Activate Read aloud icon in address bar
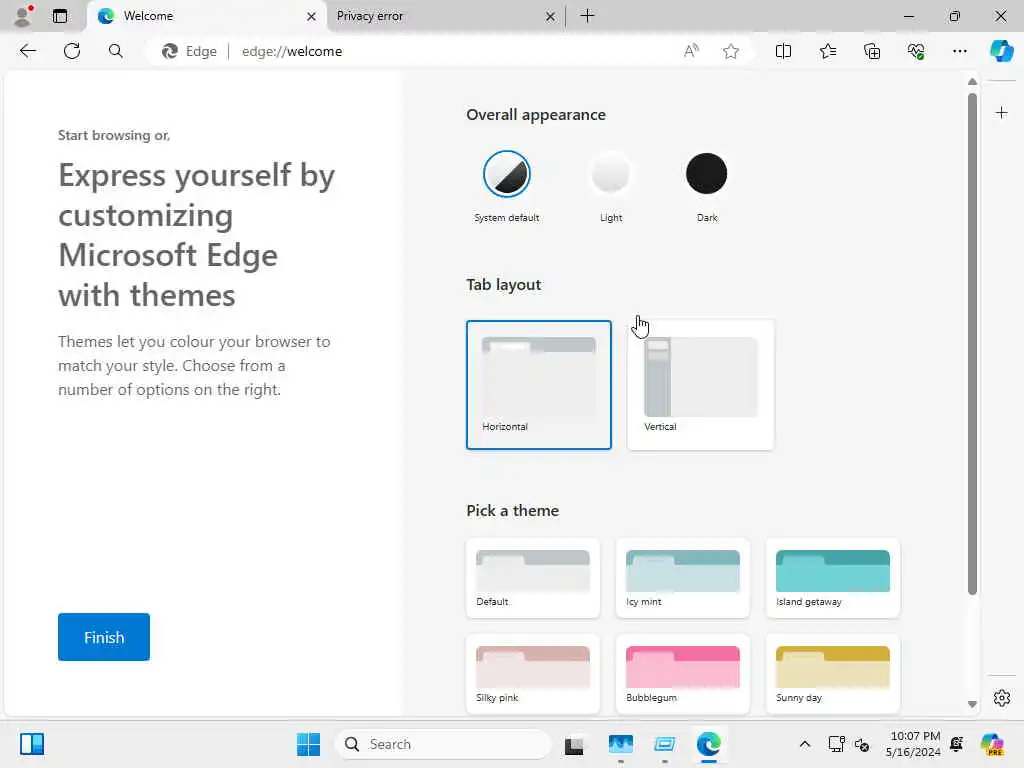Viewport: 1024px width, 768px height. point(691,51)
